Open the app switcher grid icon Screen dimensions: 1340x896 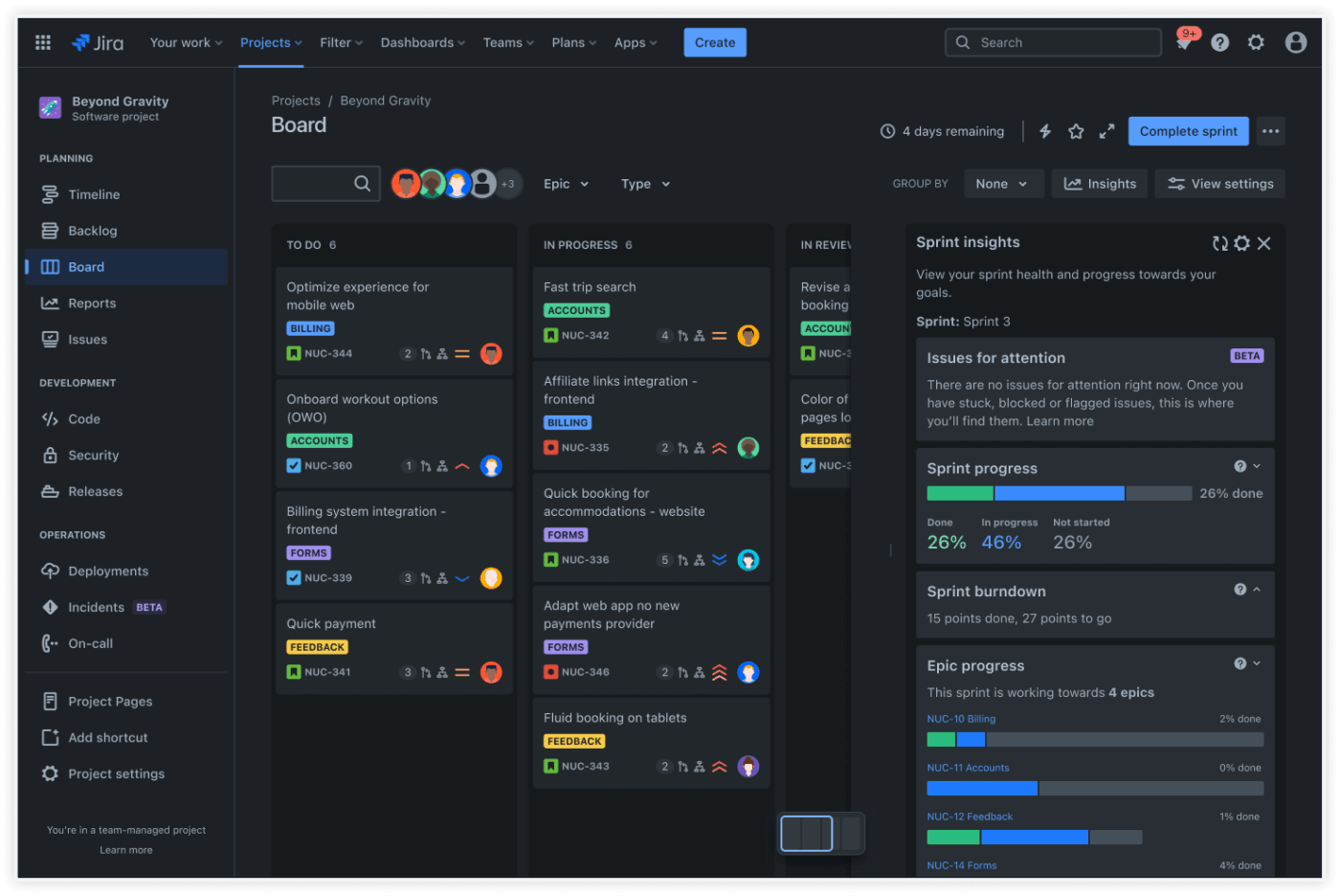coord(43,42)
